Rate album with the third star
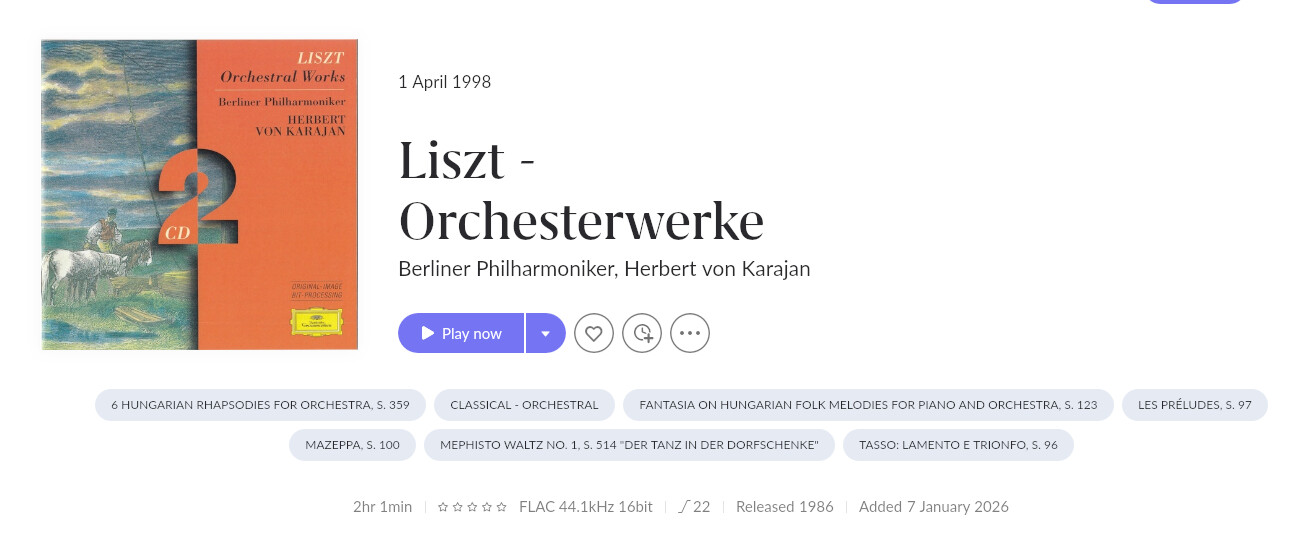This screenshot has width=1315, height=534. (x=472, y=507)
